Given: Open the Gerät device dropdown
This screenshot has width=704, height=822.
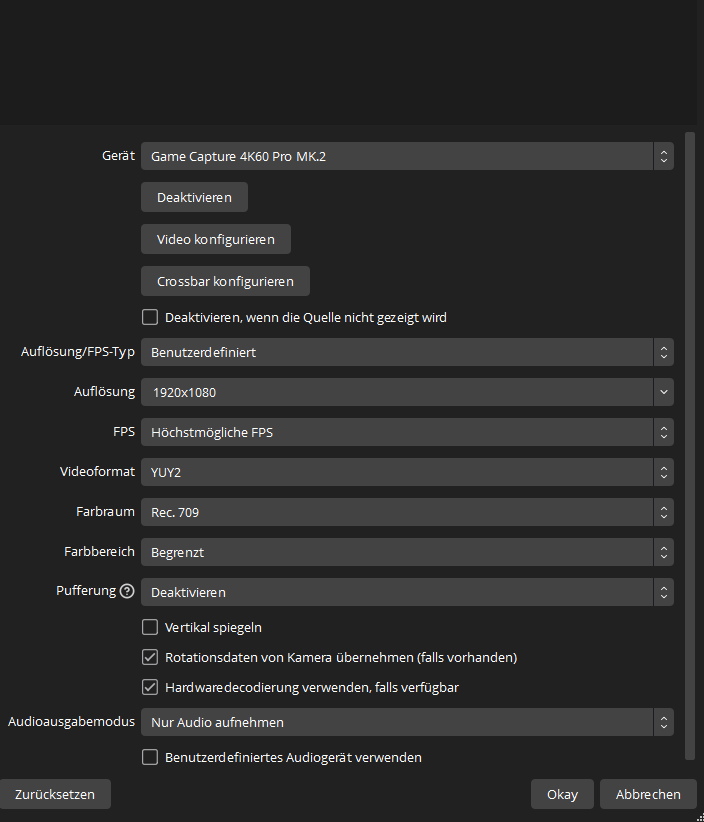Looking at the screenshot, I should tap(406, 156).
